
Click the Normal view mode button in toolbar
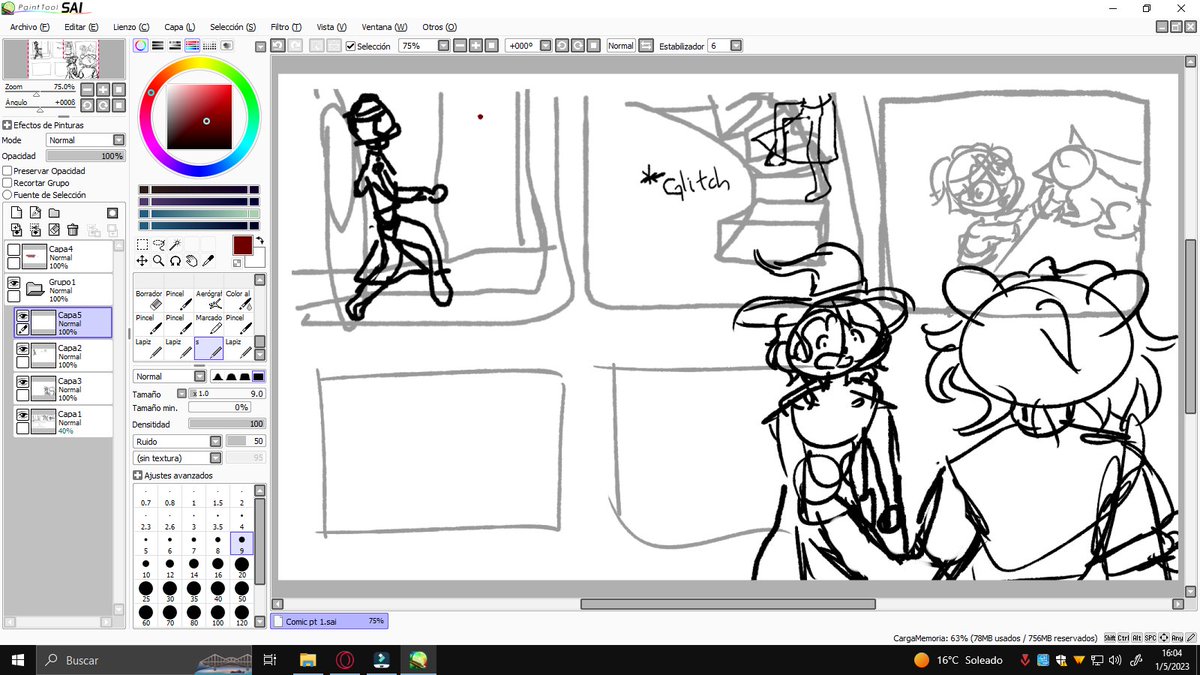coord(621,46)
